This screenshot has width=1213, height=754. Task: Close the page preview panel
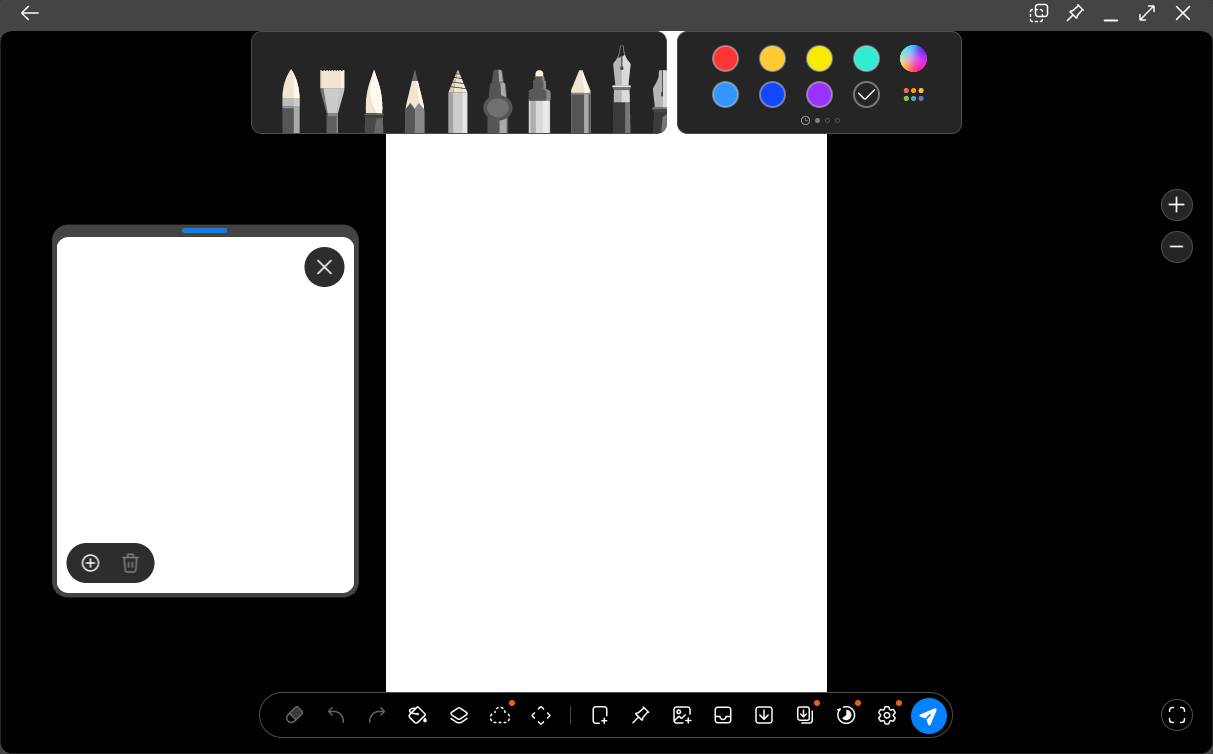pyautogui.click(x=324, y=267)
